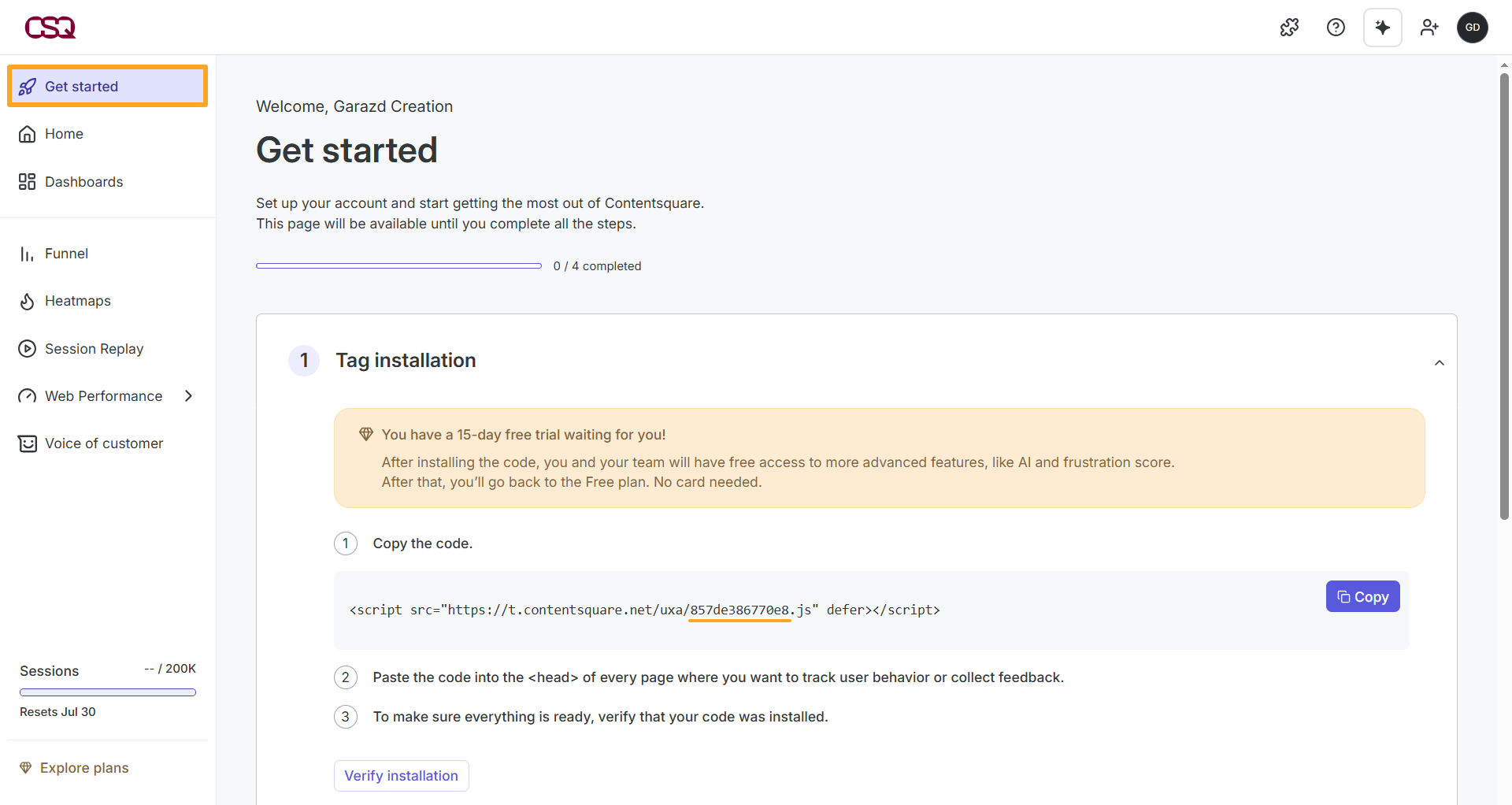Click the step number 1 badge of Tag installation
The image size is (1512, 805).
304,361
